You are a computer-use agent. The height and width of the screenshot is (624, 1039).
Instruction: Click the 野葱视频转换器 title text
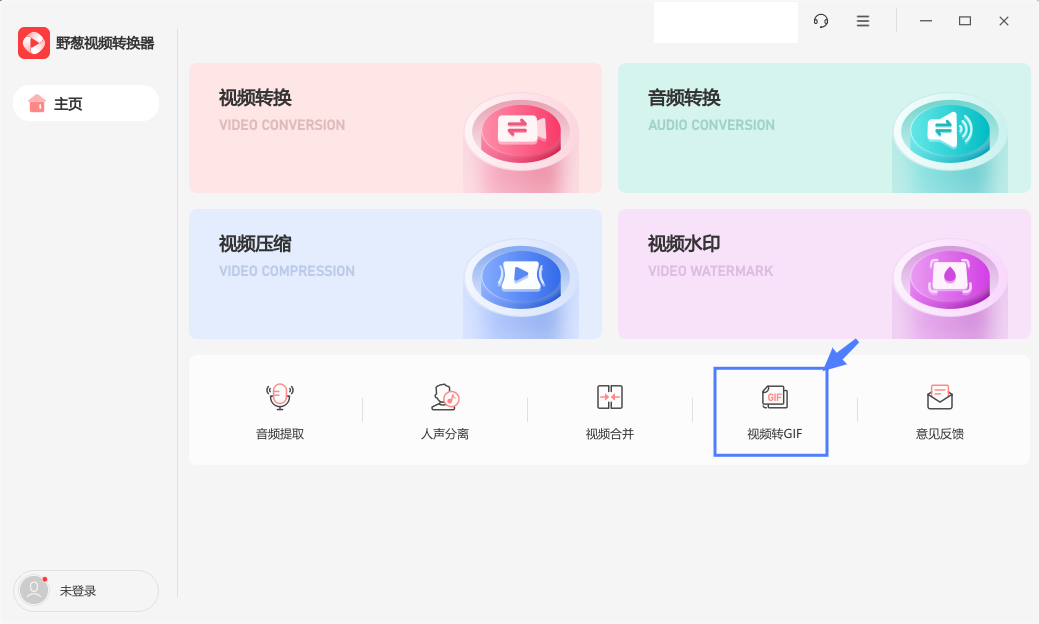click(105, 43)
